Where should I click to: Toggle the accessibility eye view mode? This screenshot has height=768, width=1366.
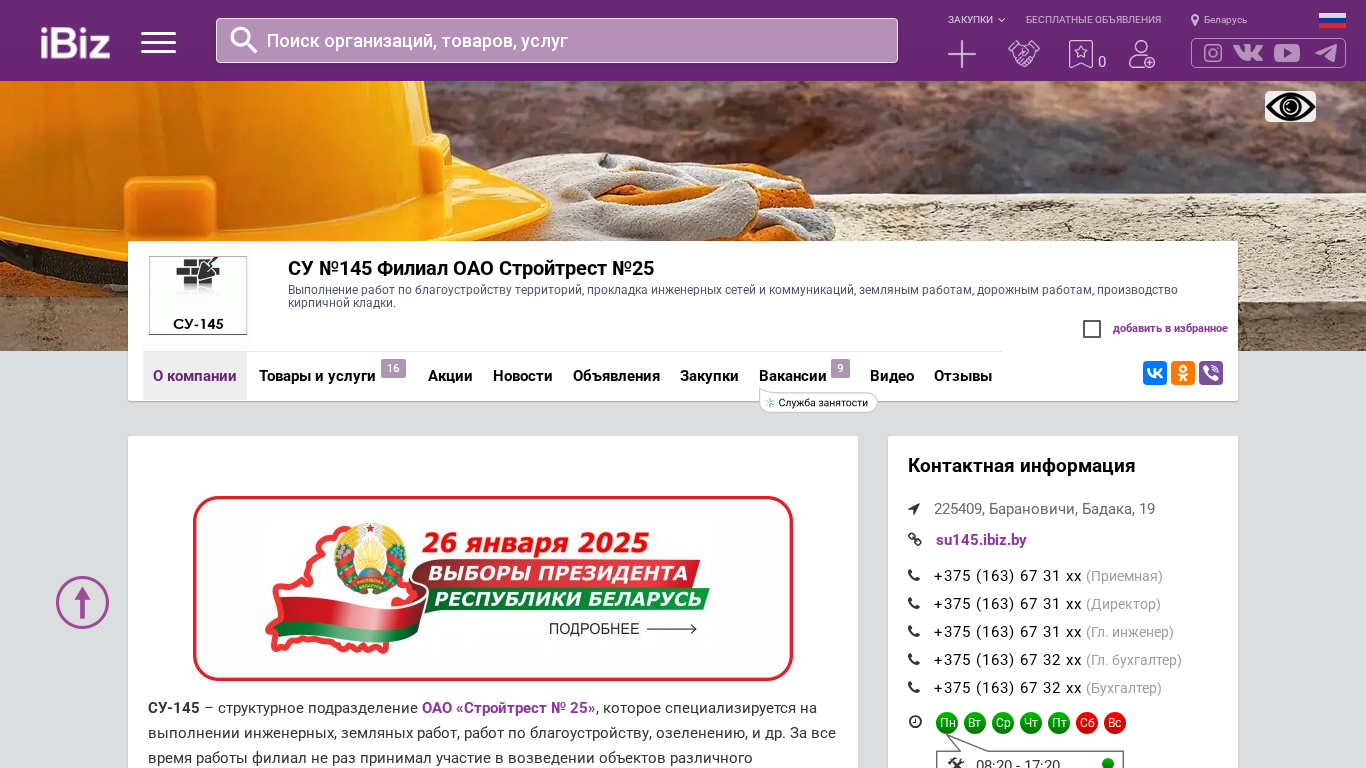point(1290,107)
